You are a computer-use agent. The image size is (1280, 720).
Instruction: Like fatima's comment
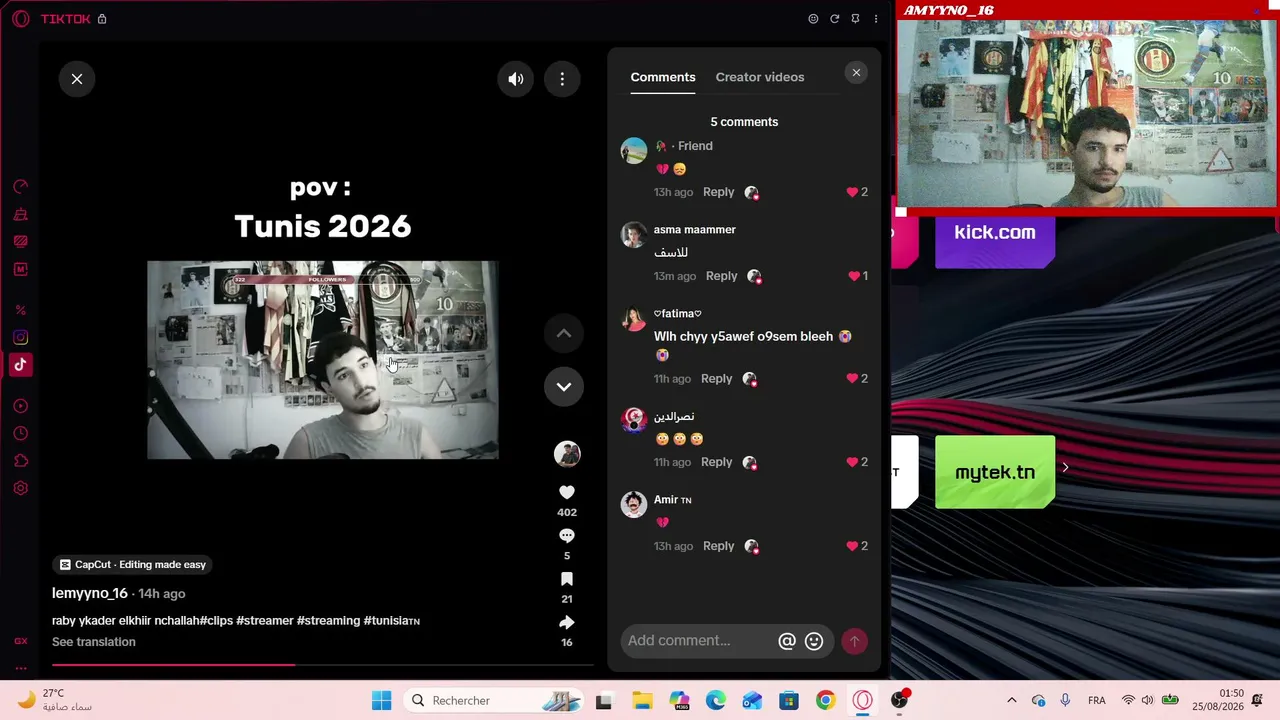(x=852, y=378)
